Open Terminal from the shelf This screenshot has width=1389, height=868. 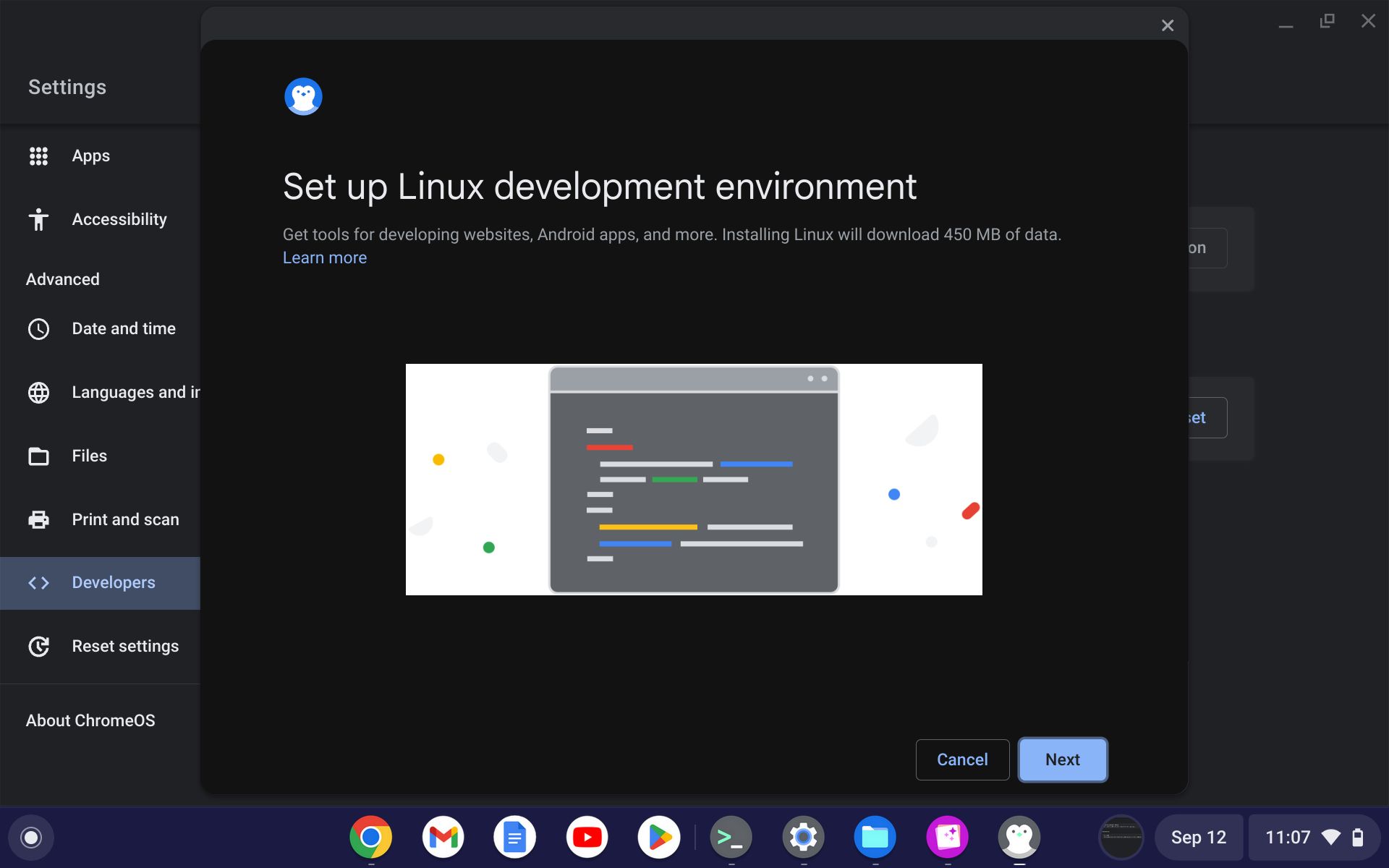[731, 837]
